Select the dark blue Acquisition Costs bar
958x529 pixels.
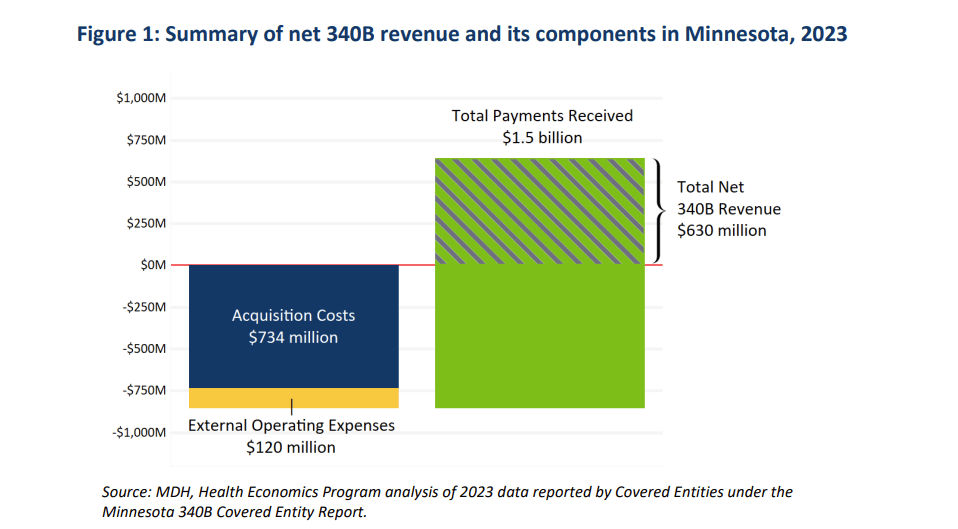point(294,326)
